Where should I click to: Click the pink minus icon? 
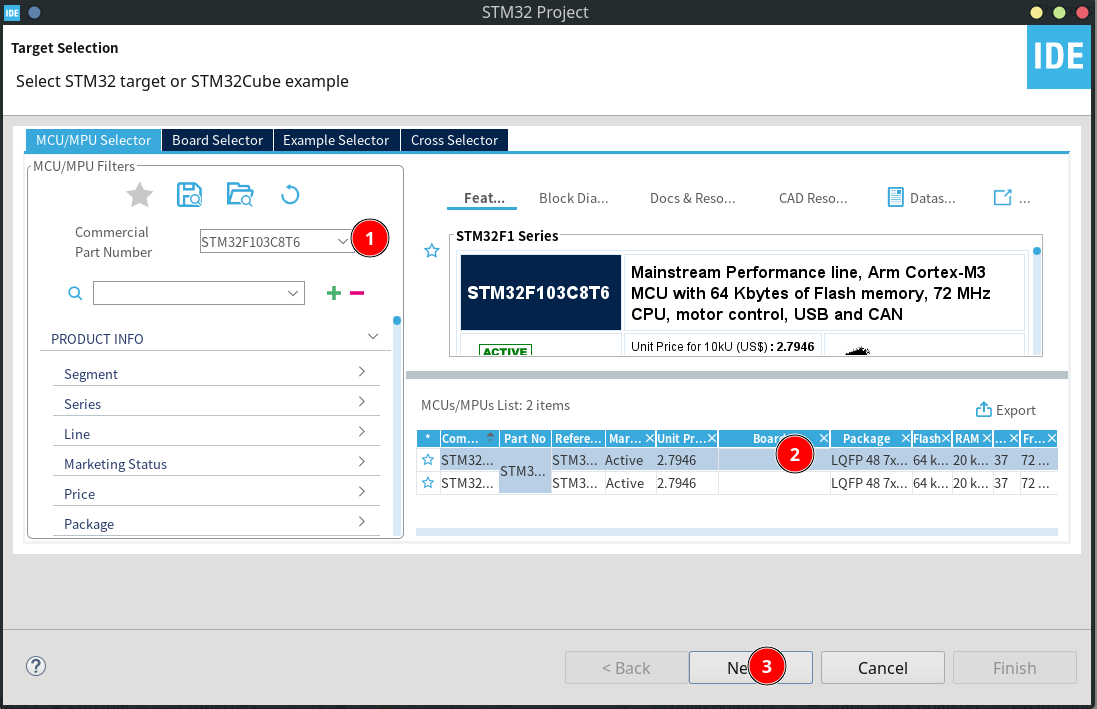coord(357,293)
